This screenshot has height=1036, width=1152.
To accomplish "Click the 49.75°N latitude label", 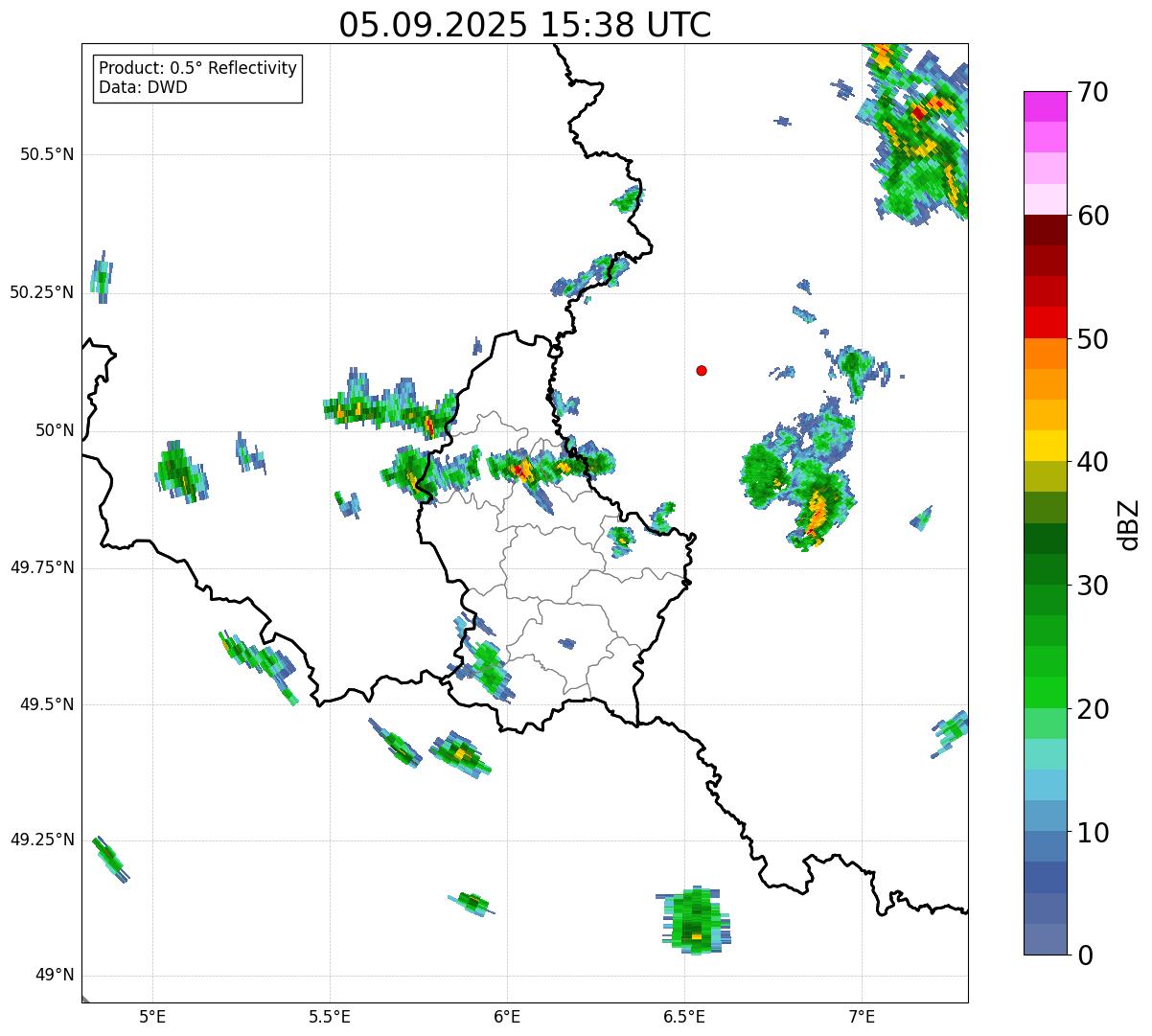I will [42, 567].
